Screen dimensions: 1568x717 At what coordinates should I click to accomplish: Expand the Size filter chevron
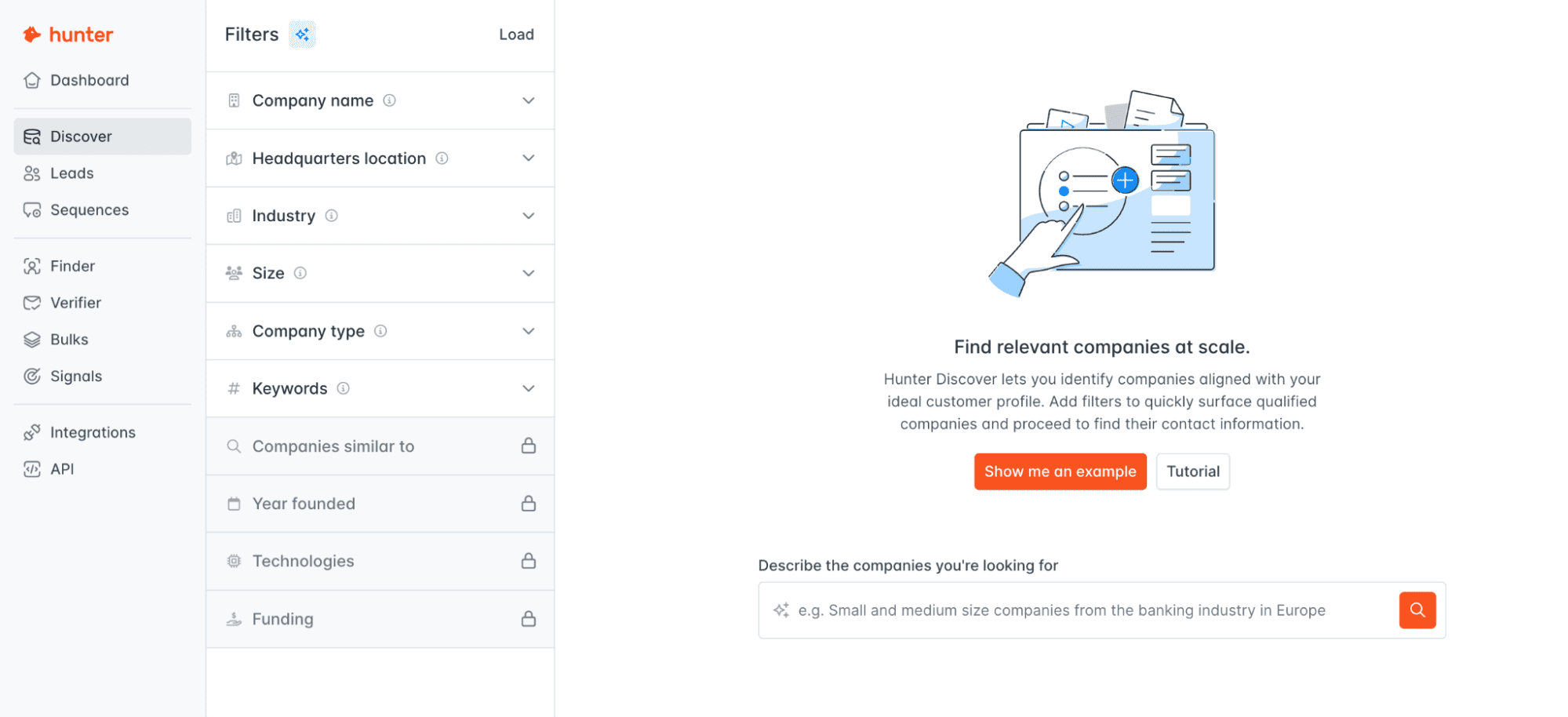(x=529, y=273)
